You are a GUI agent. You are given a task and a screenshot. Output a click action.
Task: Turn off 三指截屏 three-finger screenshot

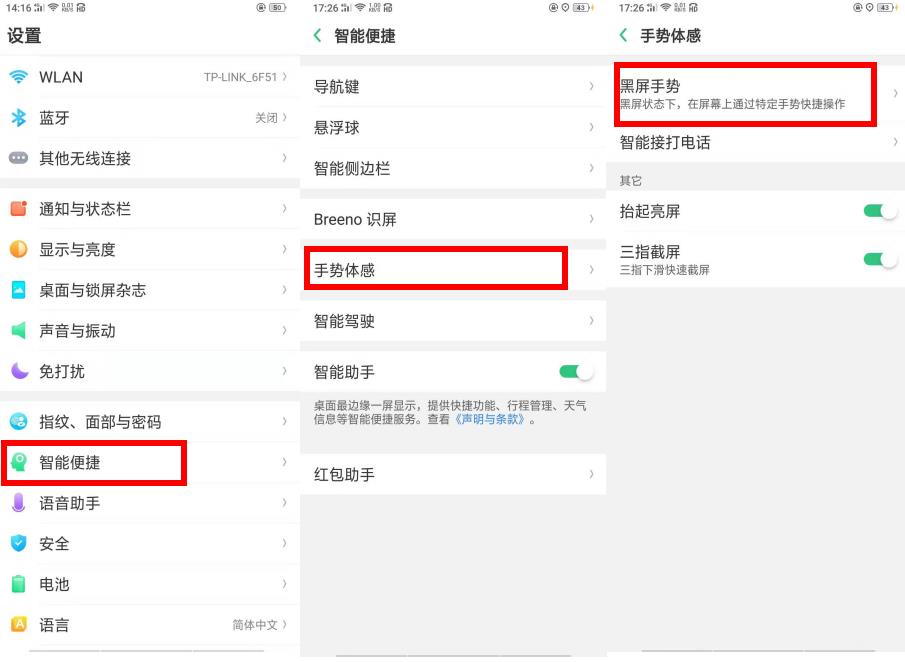point(878,258)
